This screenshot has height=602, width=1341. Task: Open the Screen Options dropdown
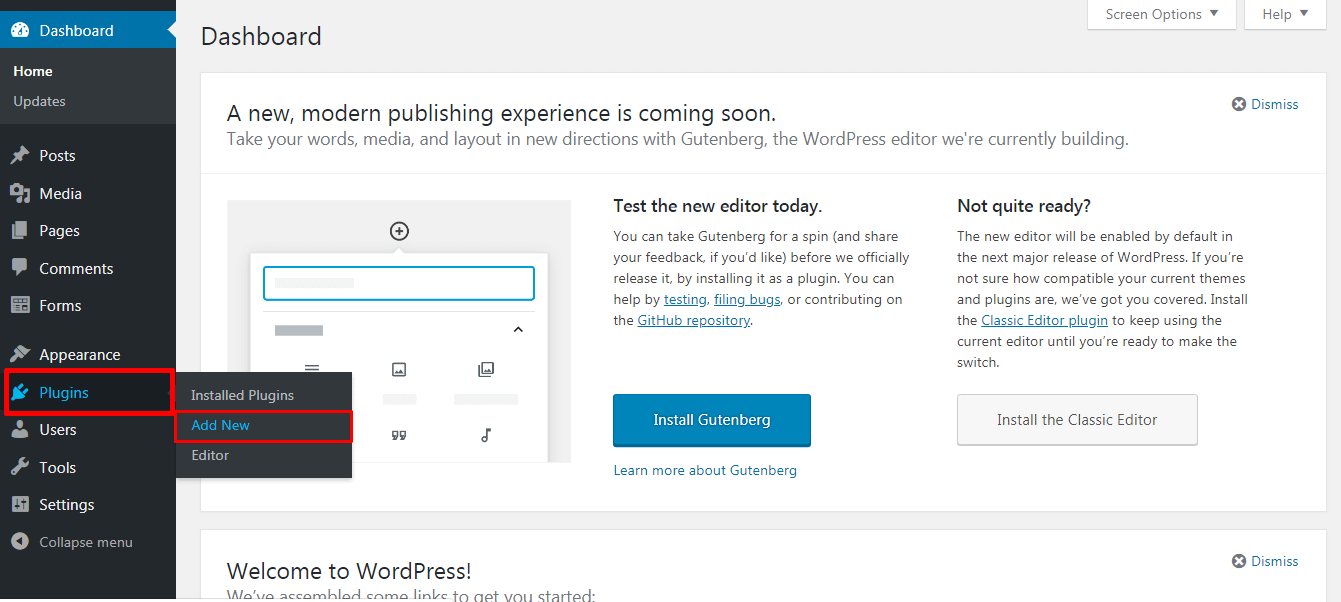point(1162,14)
